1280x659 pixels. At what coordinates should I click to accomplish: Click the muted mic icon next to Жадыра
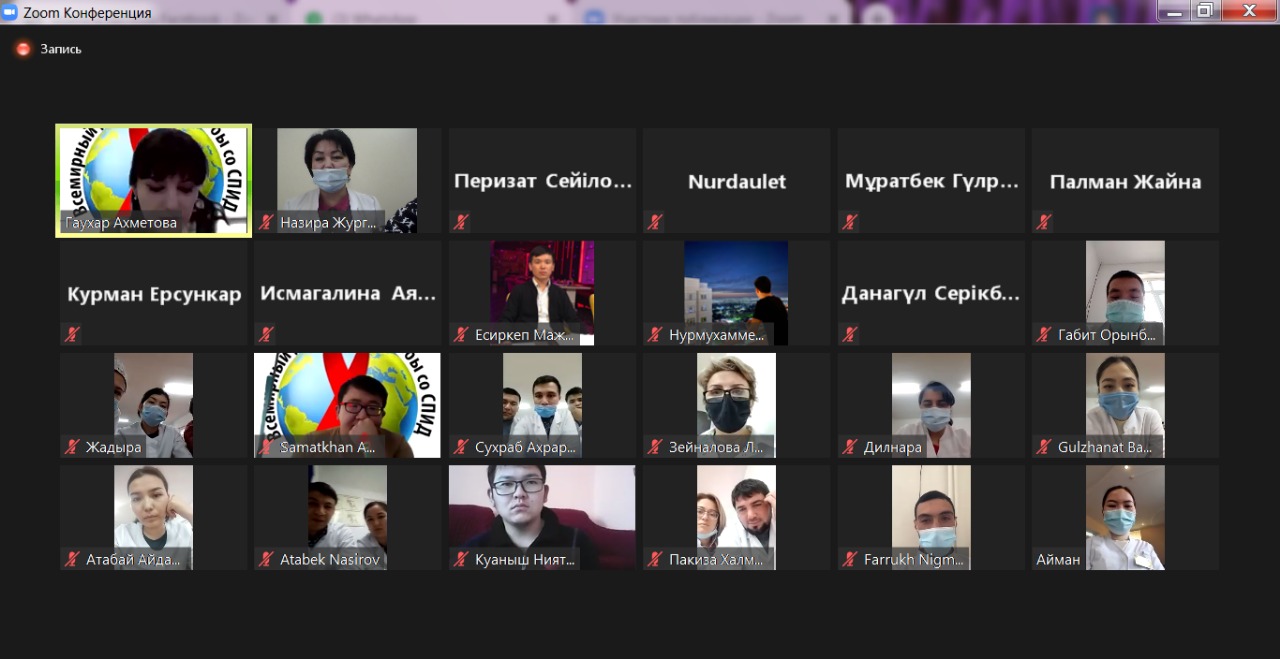pos(72,447)
